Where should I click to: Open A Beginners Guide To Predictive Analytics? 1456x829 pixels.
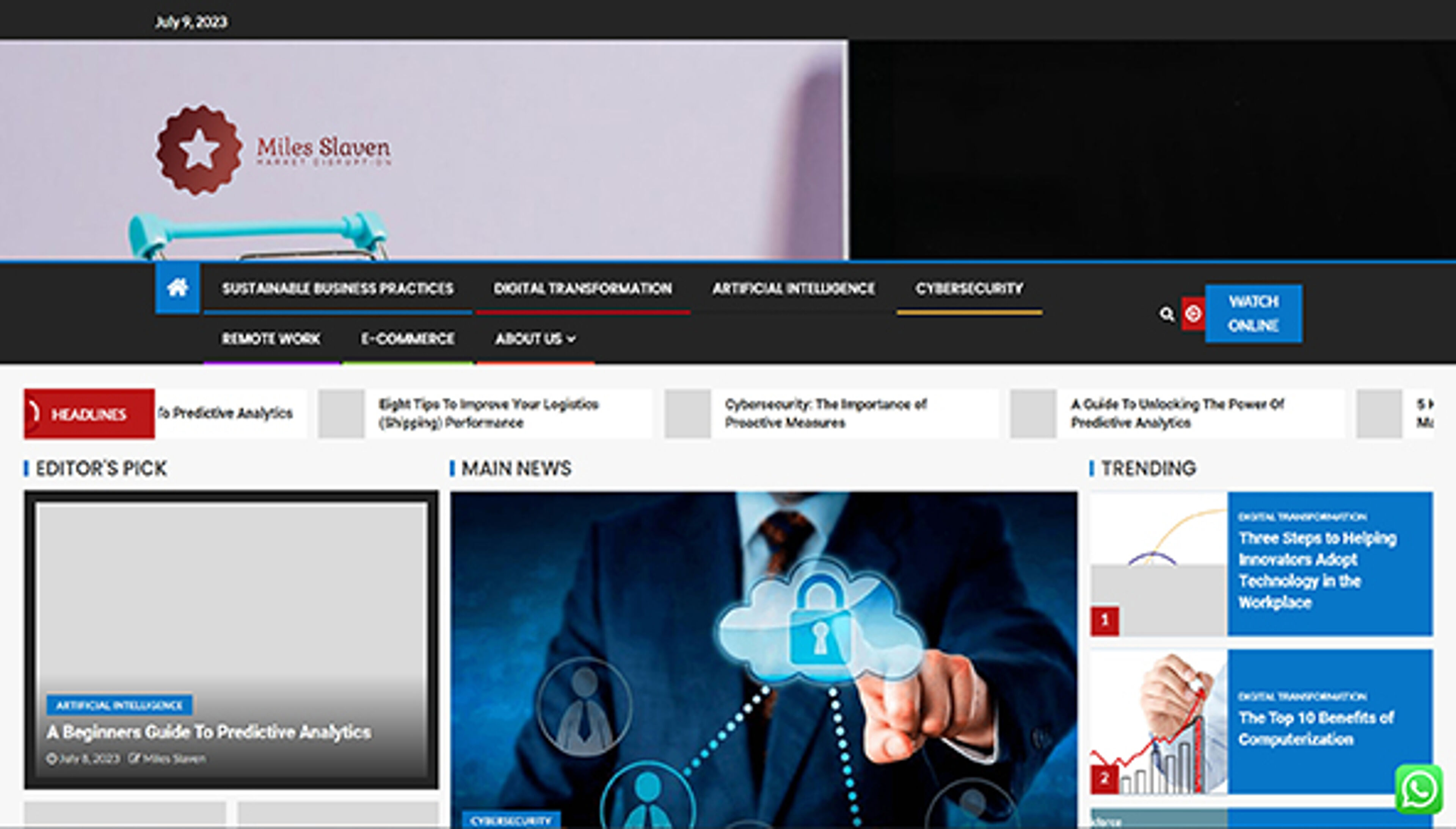(x=208, y=732)
